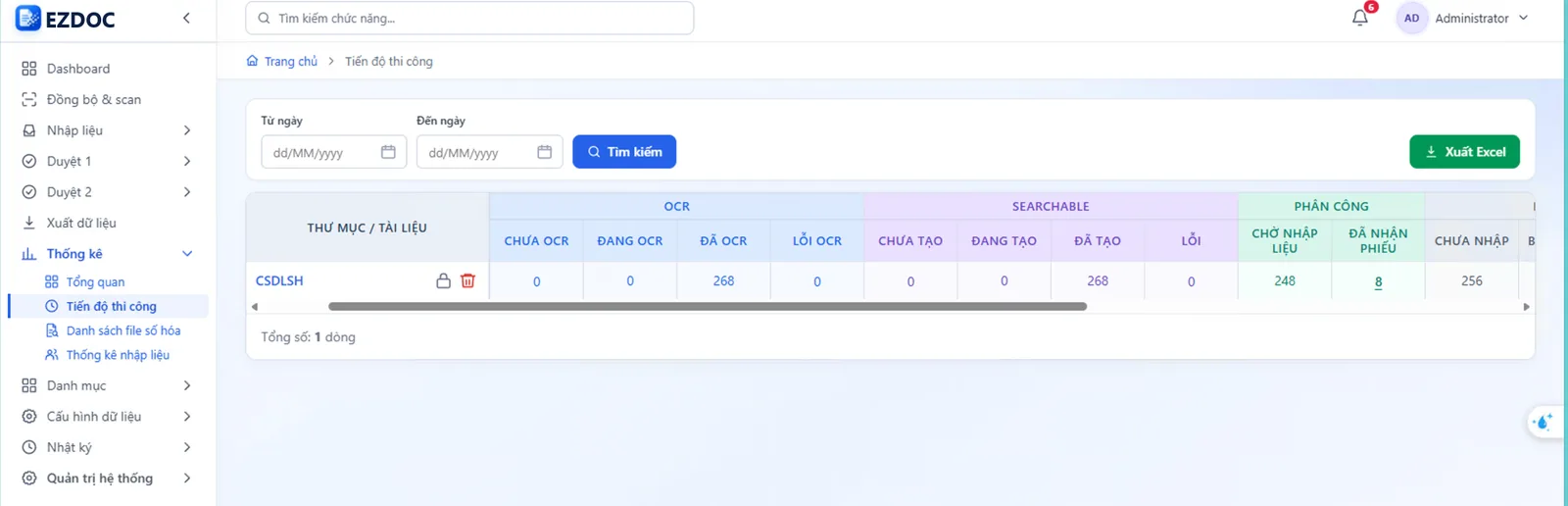
Task: Click the Thống kê chart icon
Action: click(x=29, y=254)
